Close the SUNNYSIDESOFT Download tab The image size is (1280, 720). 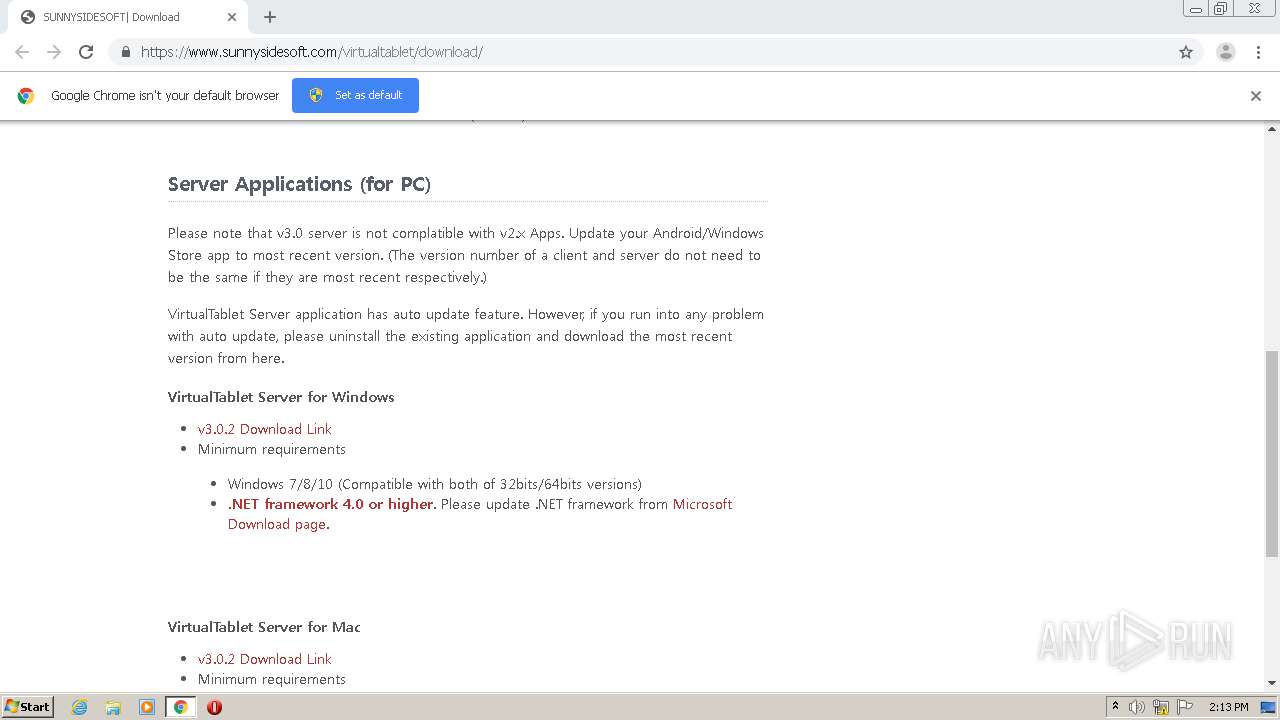(232, 17)
